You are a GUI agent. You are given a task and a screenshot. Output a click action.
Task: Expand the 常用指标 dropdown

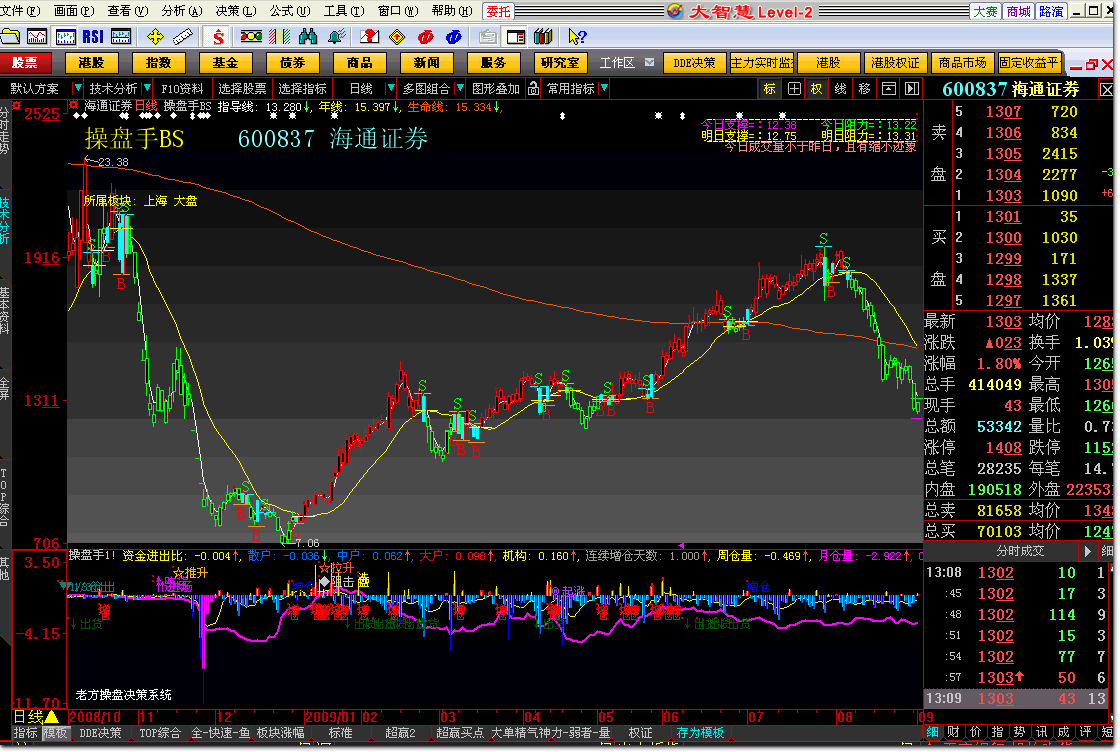(604, 89)
